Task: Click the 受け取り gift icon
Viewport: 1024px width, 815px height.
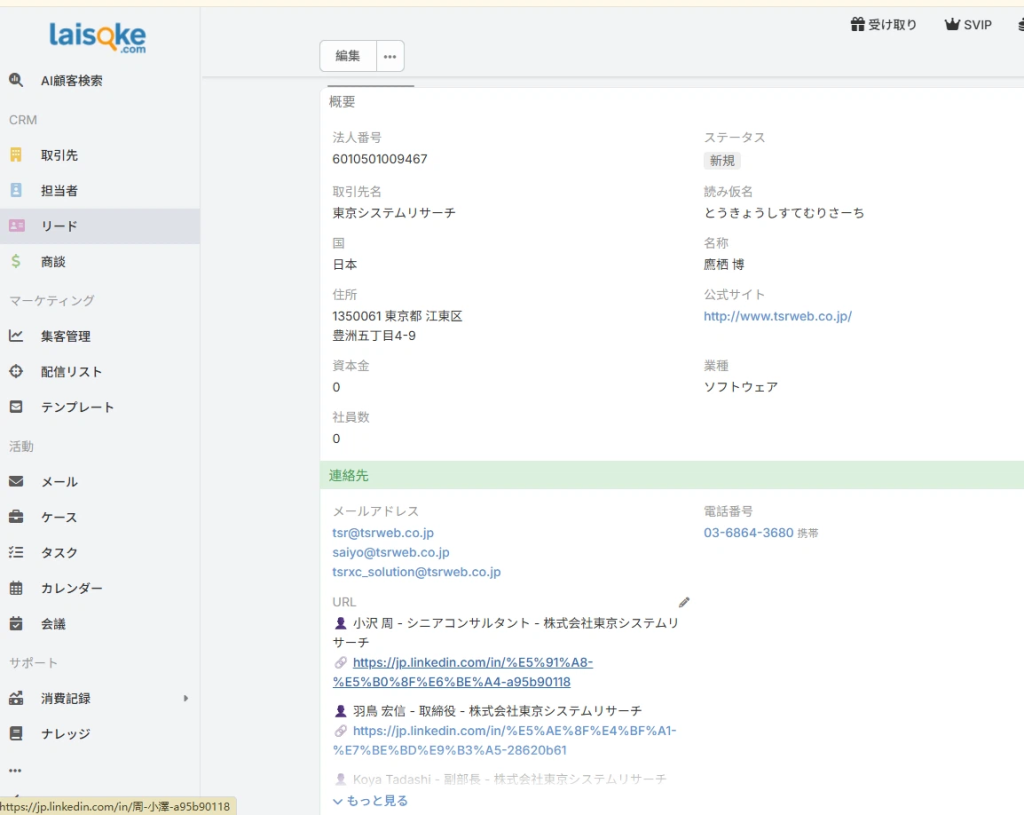Action: click(857, 25)
